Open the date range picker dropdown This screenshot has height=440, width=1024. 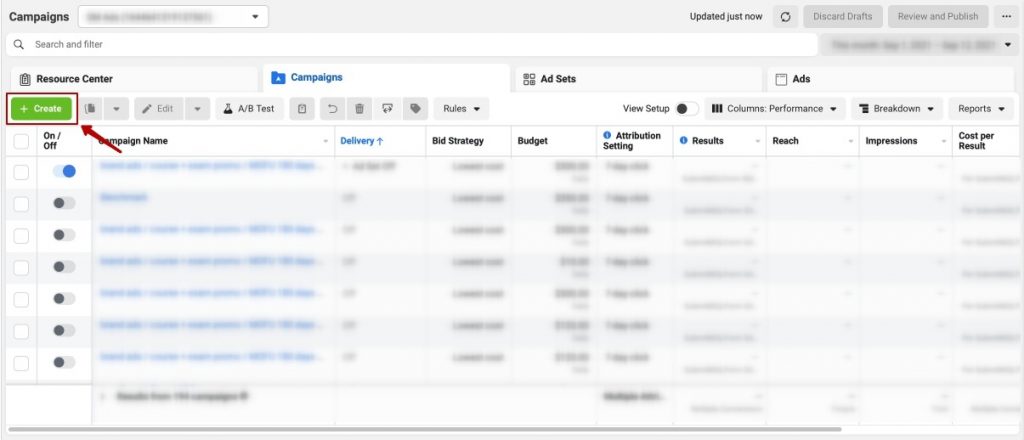(919, 44)
